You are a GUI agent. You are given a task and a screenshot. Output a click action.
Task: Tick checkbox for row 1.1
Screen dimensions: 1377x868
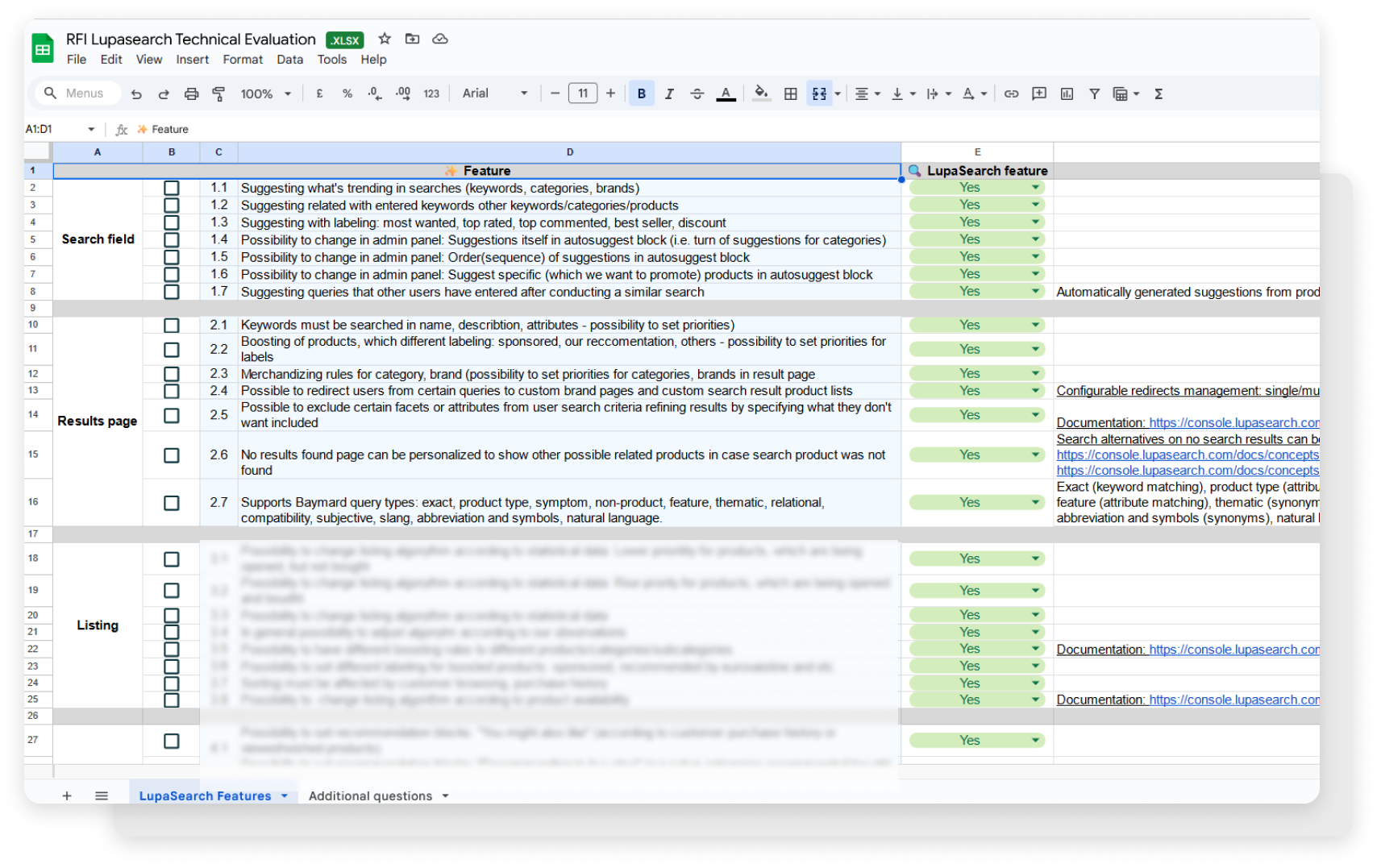(x=172, y=188)
